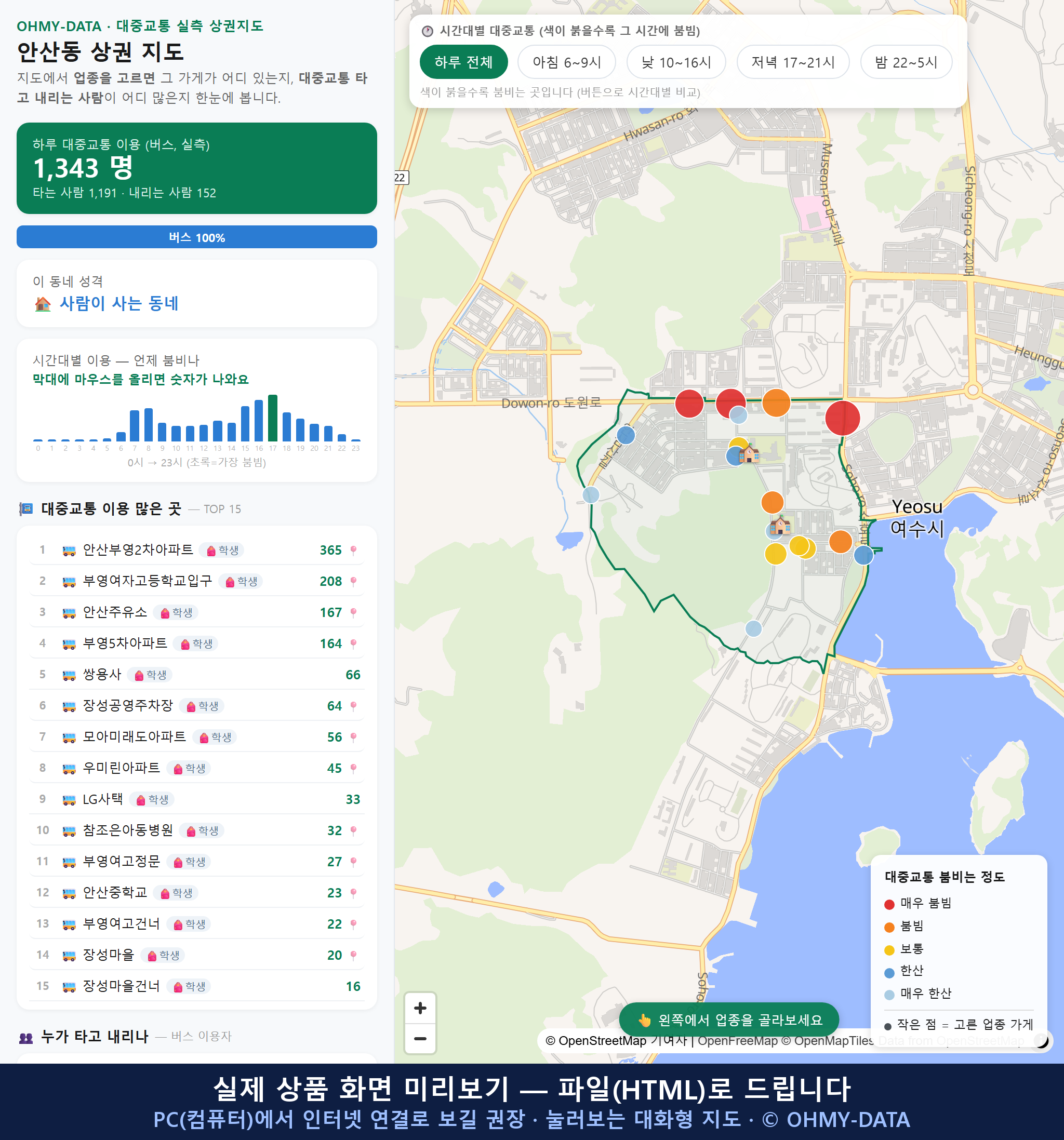The height and width of the screenshot is (1140, 1064).
Task: Select the 하루 전체 time filter
Action: [x=463, y=62]
